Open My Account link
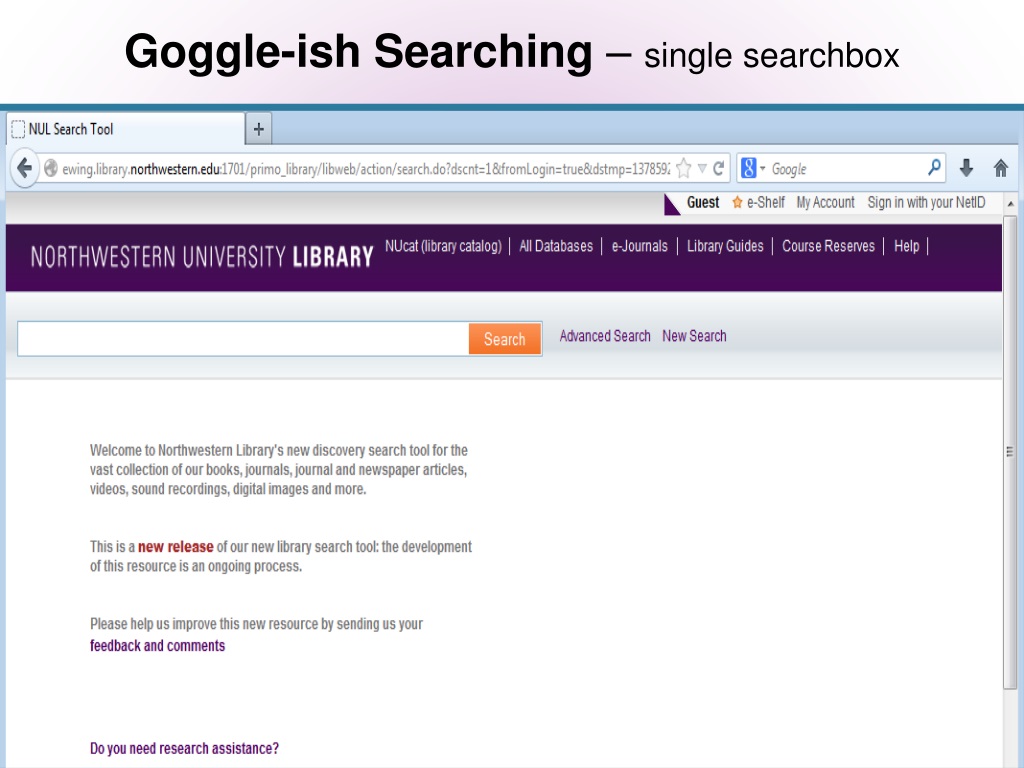This screenshot has width=1024, height=768. 825,202
